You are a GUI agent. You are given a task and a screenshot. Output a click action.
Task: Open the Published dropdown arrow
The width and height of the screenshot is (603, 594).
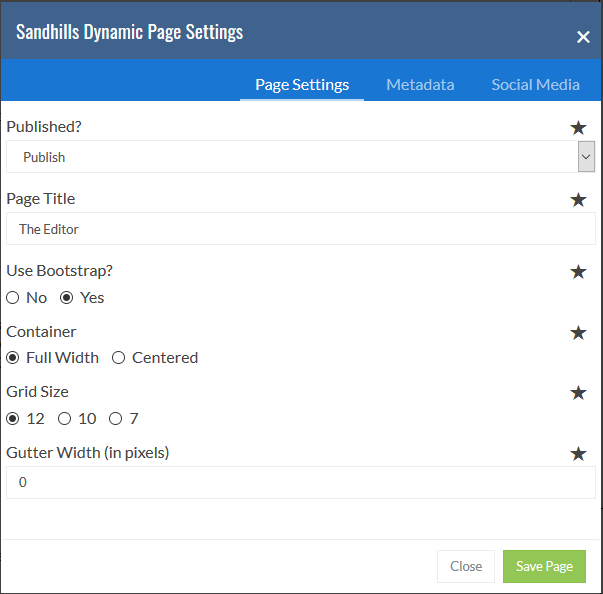(x=586, y=156)
